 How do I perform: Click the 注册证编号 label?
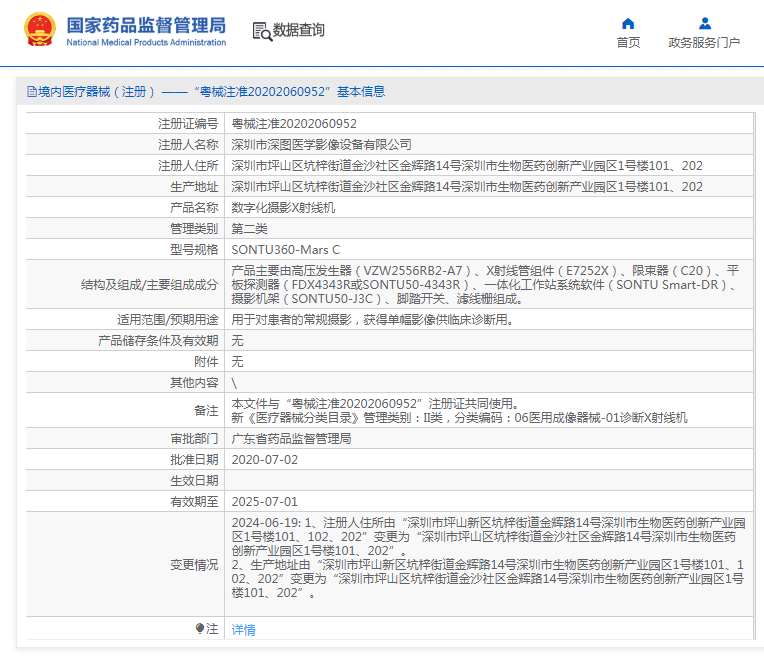click(188, 124)
